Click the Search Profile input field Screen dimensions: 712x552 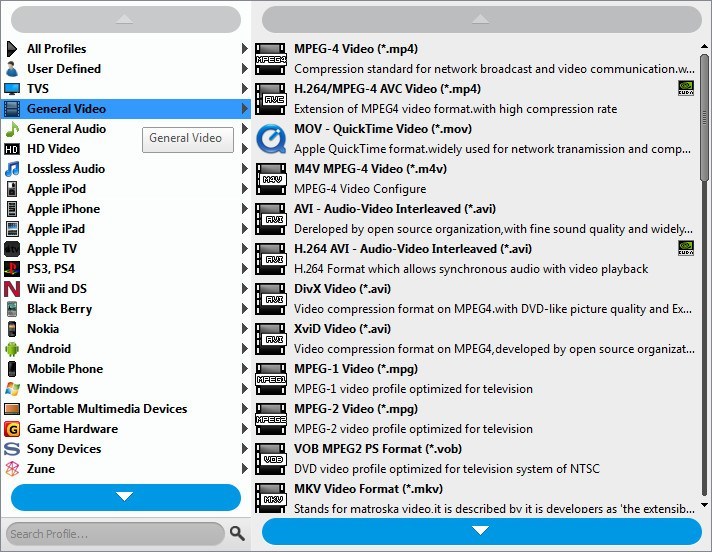coord(115,533)
